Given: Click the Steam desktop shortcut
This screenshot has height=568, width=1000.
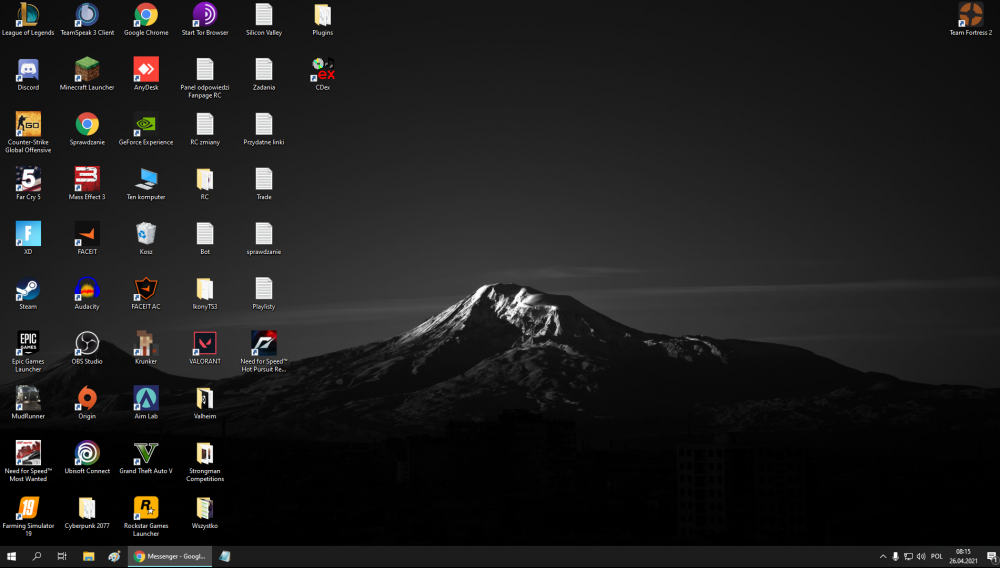Looking at the screenshot, I should (28, 289).
